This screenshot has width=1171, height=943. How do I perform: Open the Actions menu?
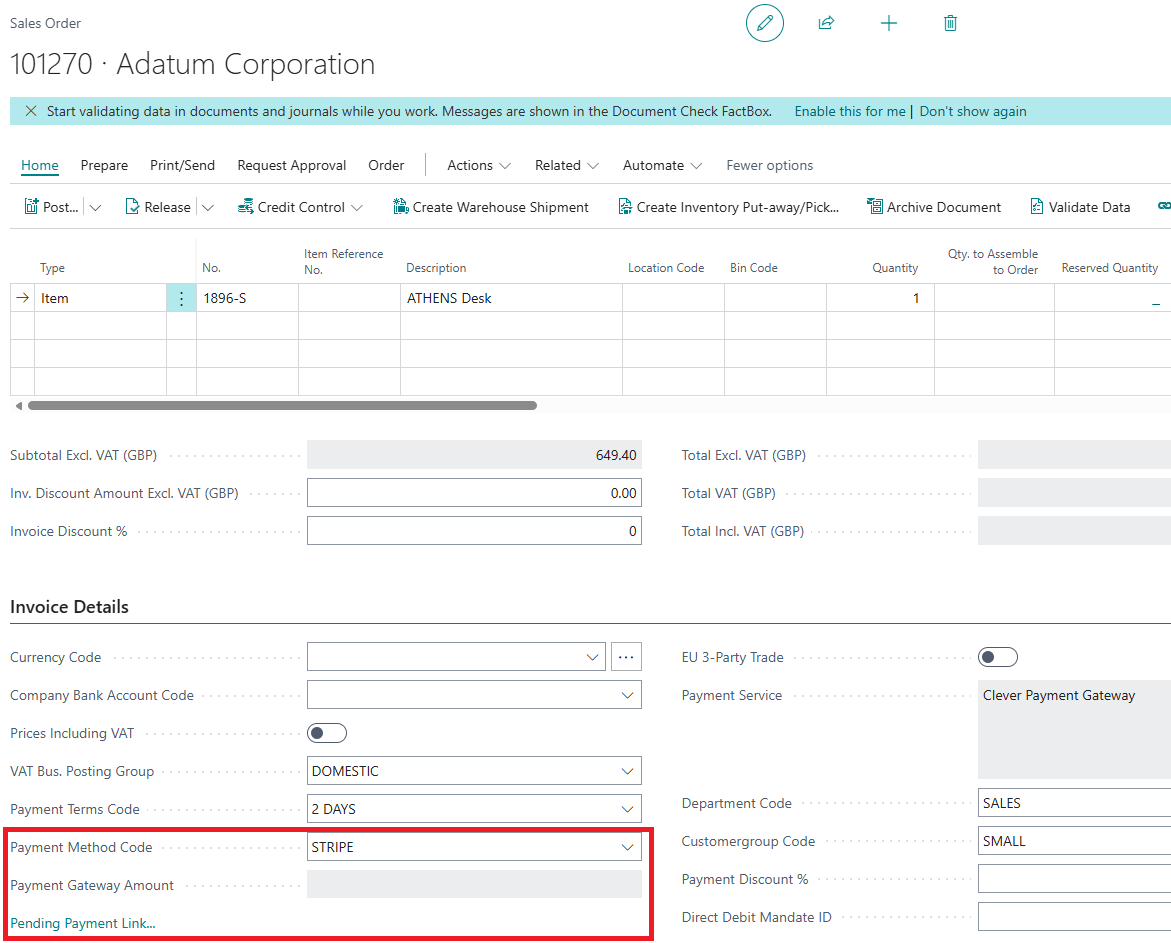point(478,165)
